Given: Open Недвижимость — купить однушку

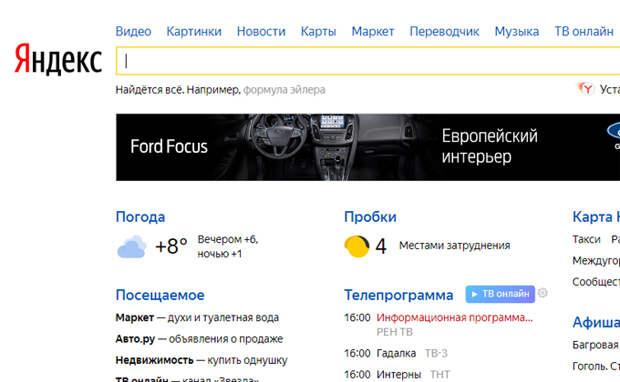Looking at the screenshot, I should click(201, 360).
